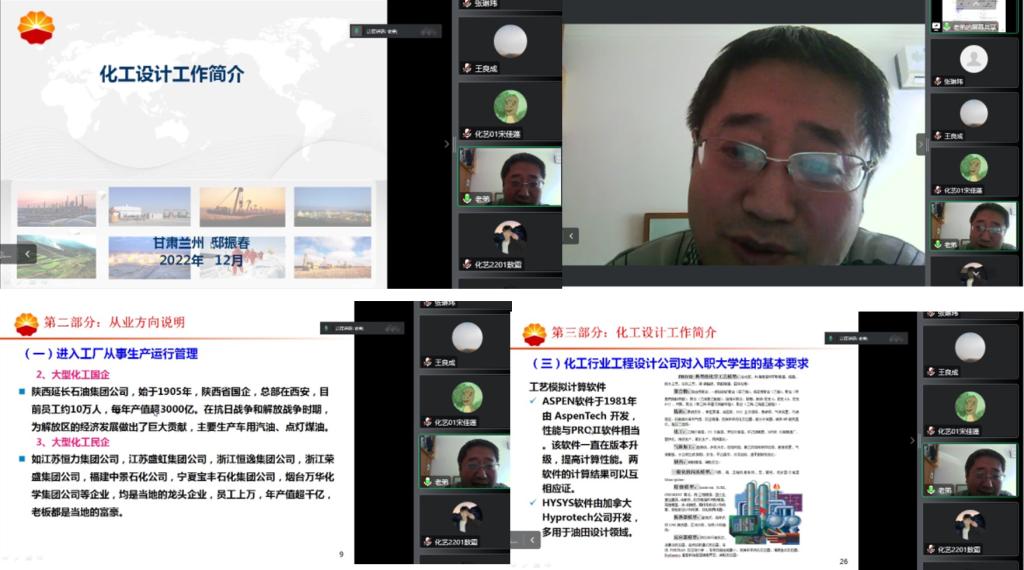Click left arrow button on slide 26

pyautogui.click(x=532, y=539)
